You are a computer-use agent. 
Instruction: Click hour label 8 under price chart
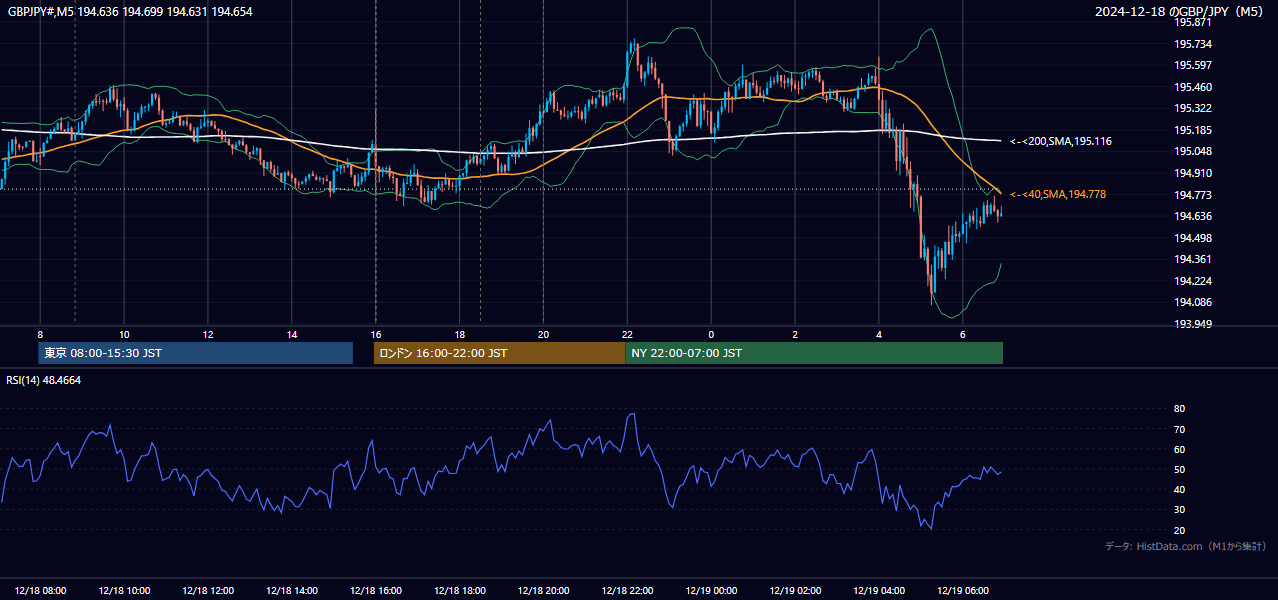pyautogui.click(x=40, y=334)
